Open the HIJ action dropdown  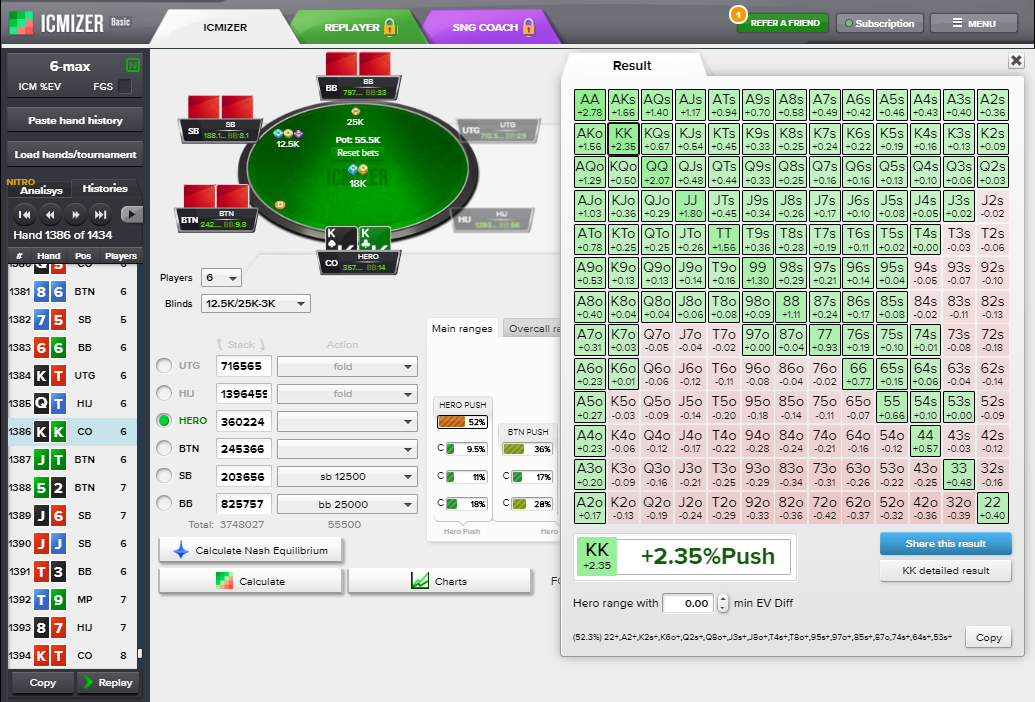click(347, 394)
